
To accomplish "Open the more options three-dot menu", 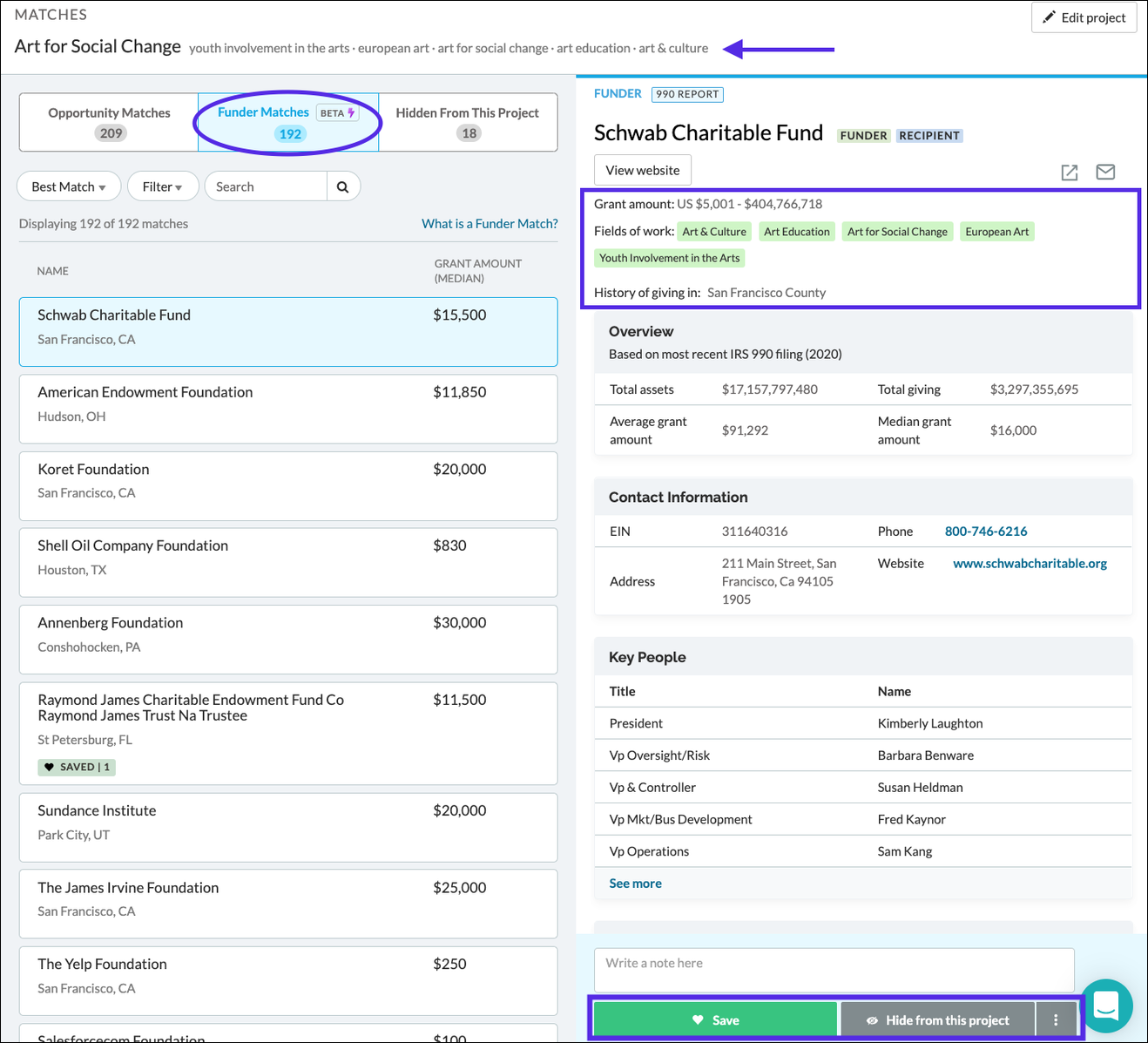I will point(1056,1019).
